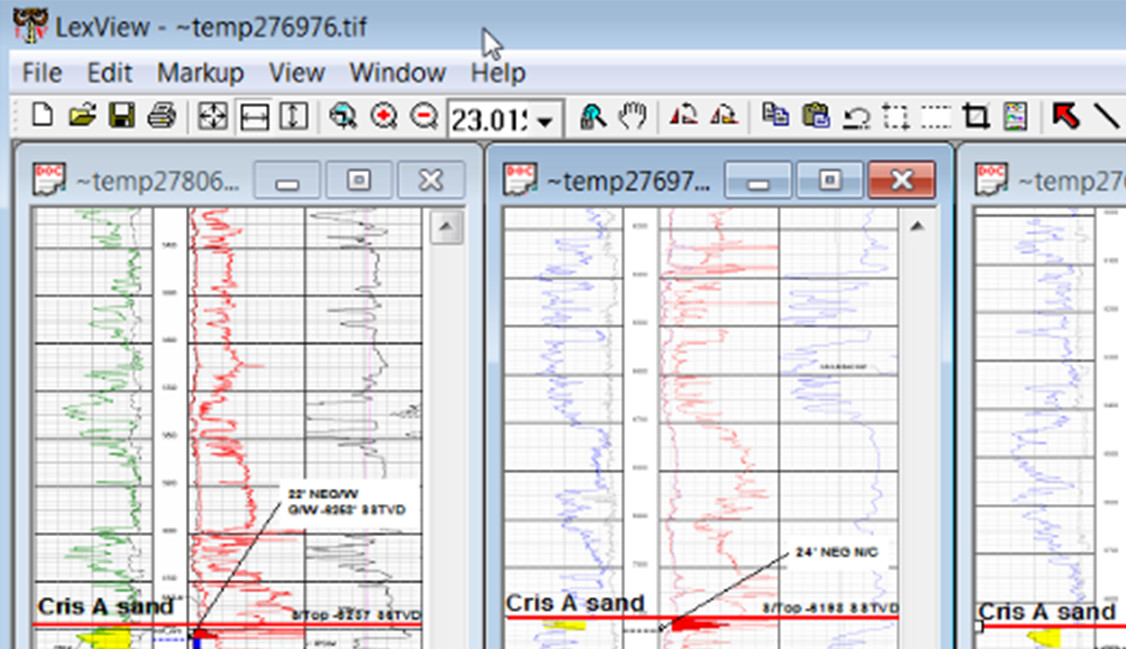
Task: Toggle Fit to Window view mode
Action: [x=212, y=117]
